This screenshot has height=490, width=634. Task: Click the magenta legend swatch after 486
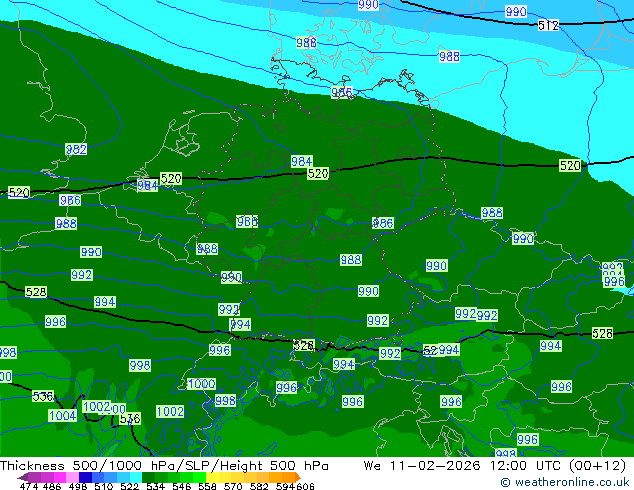click(60, 477)
